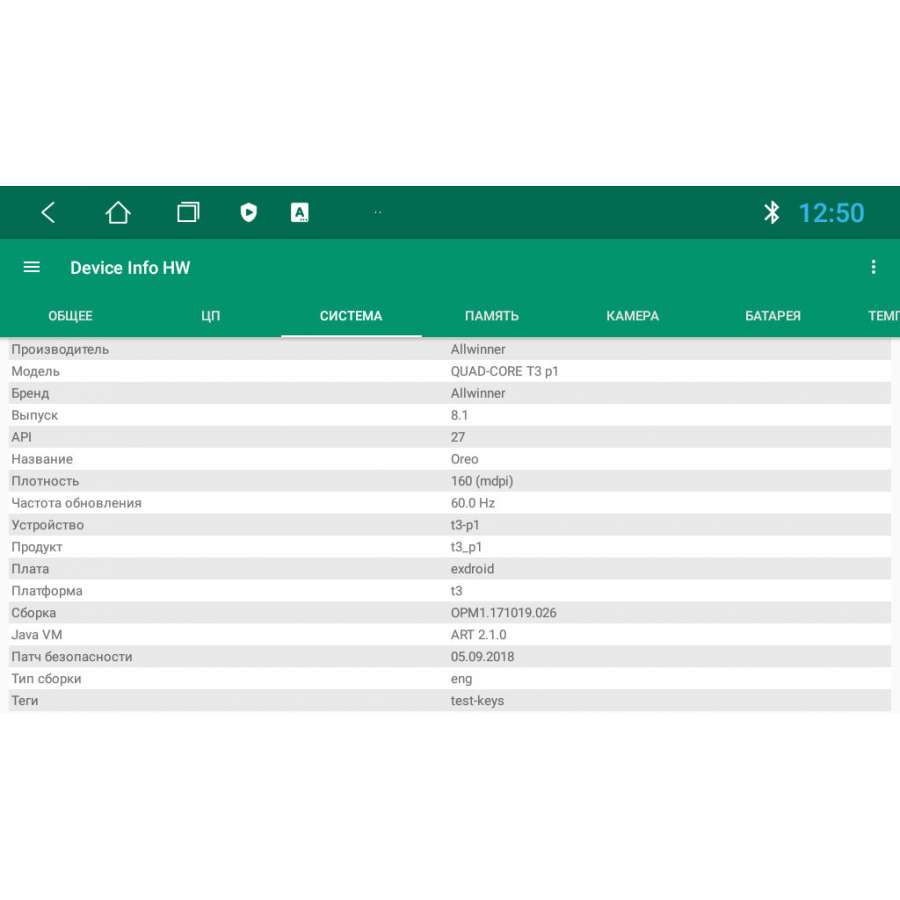This screenshot has height=900, width=900.
Task: Select the Тип сборки row label
Action: click(x=46, y=679)
